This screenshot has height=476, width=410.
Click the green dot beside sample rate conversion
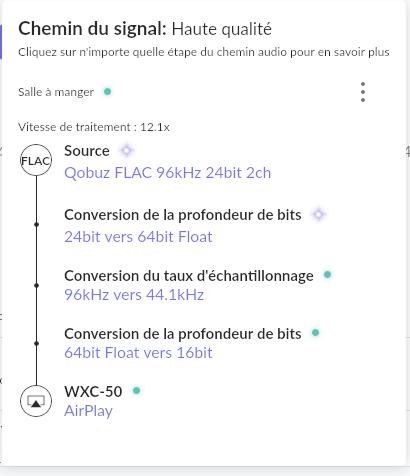(x=327, y=275)
